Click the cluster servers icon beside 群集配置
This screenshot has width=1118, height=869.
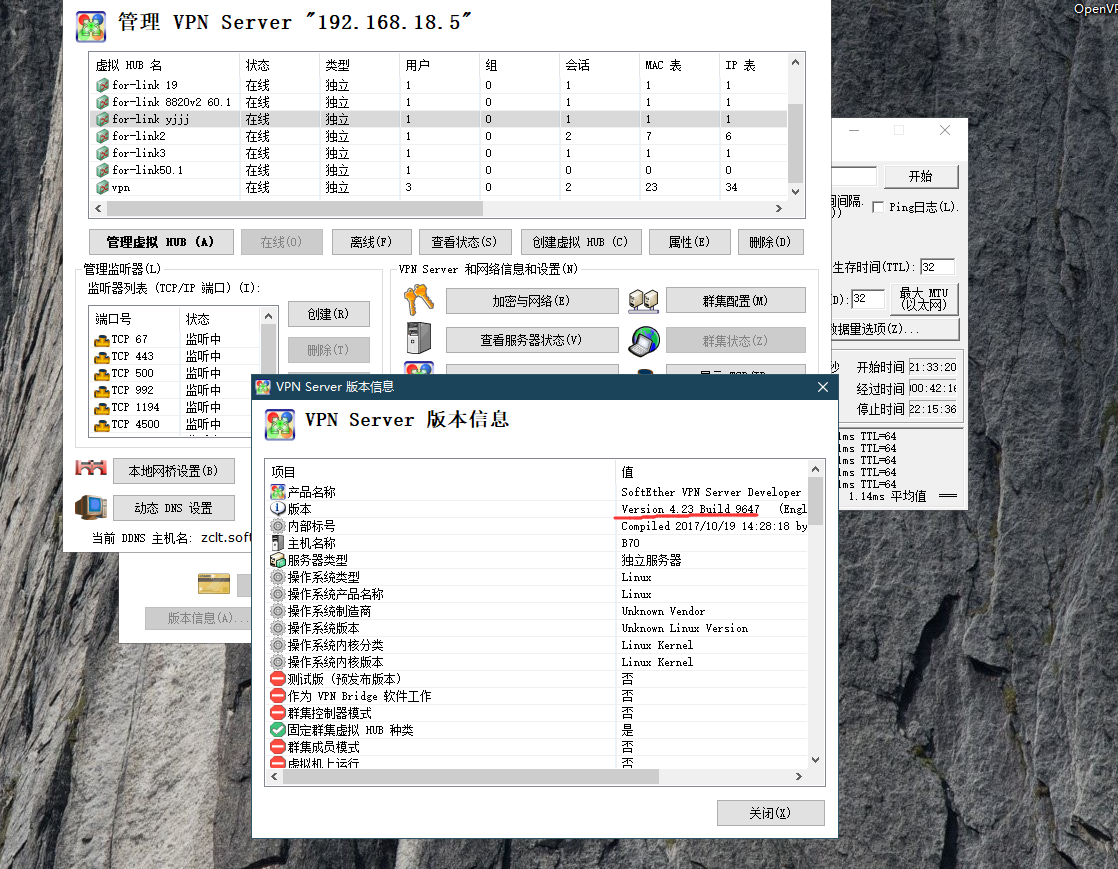point(643,300)
